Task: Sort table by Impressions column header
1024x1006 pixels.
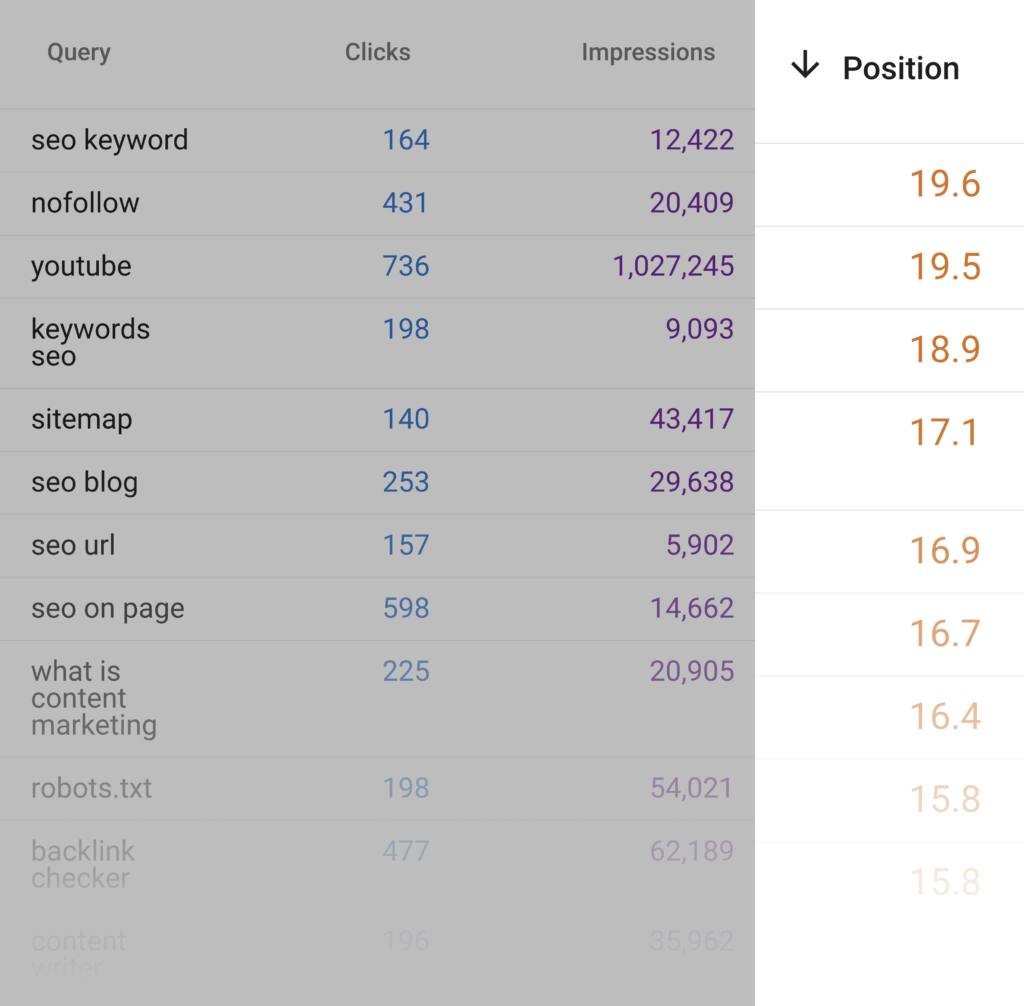Action: point(648,53)
